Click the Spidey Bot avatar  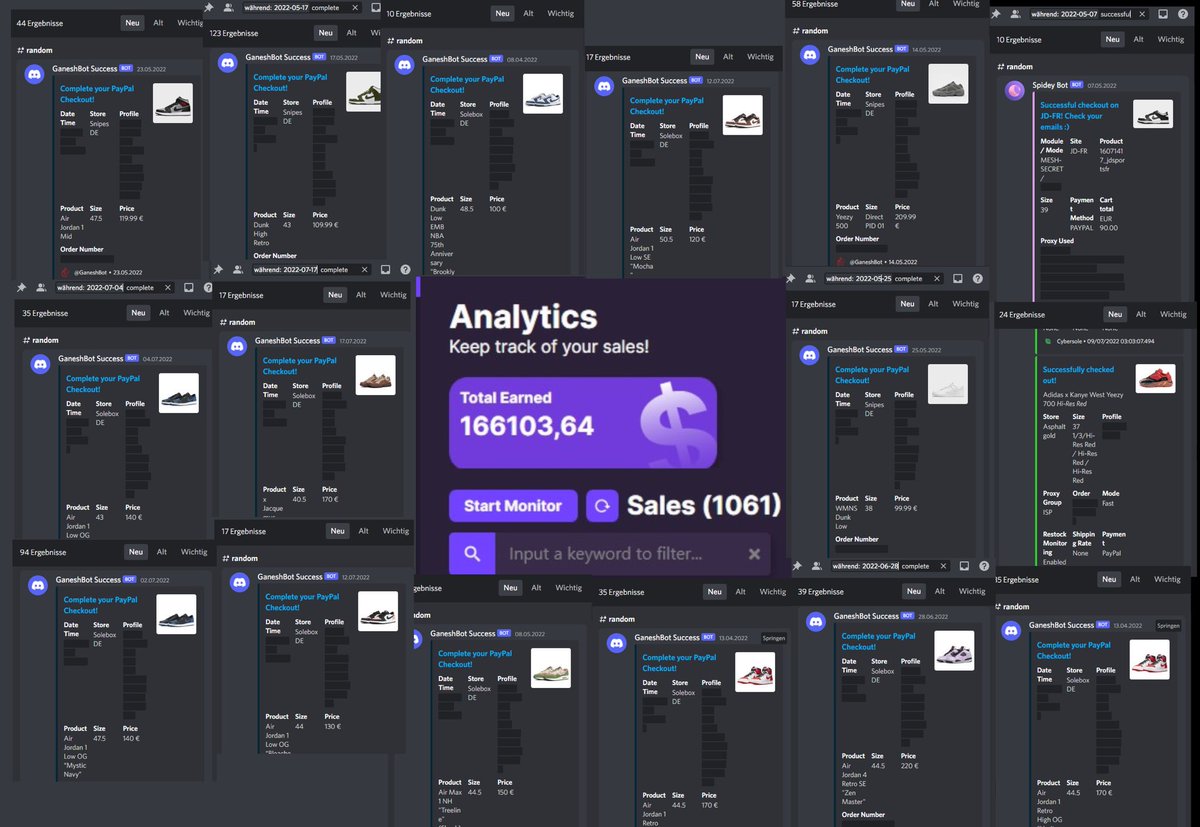1014,91
